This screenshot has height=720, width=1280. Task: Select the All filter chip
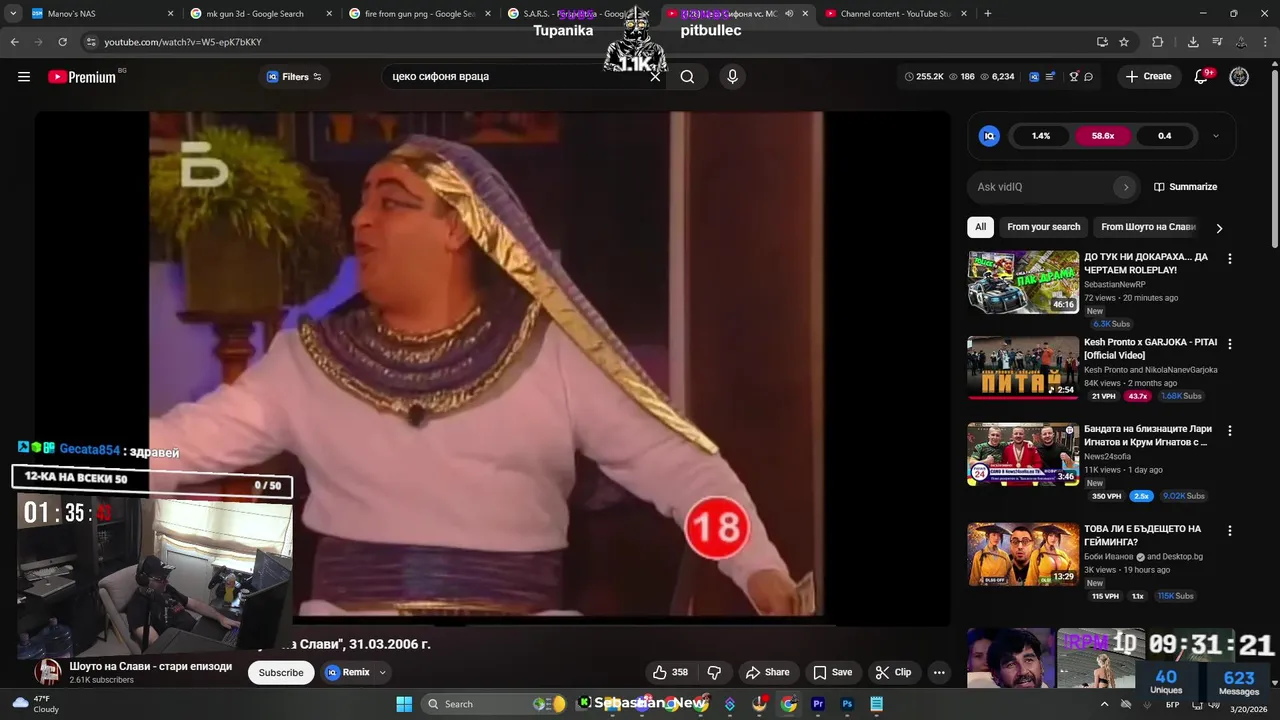980,227
